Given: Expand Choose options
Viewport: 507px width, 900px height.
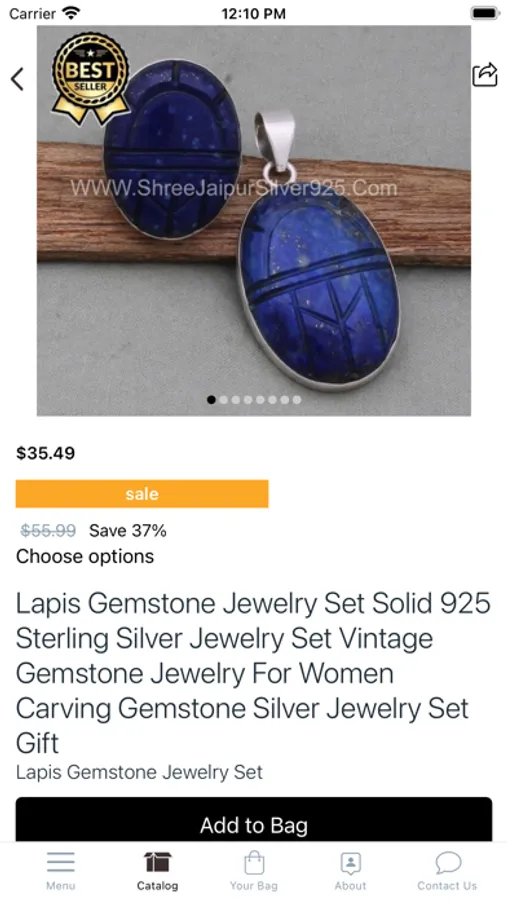Looking at the screenshot, I should (85, 556).
